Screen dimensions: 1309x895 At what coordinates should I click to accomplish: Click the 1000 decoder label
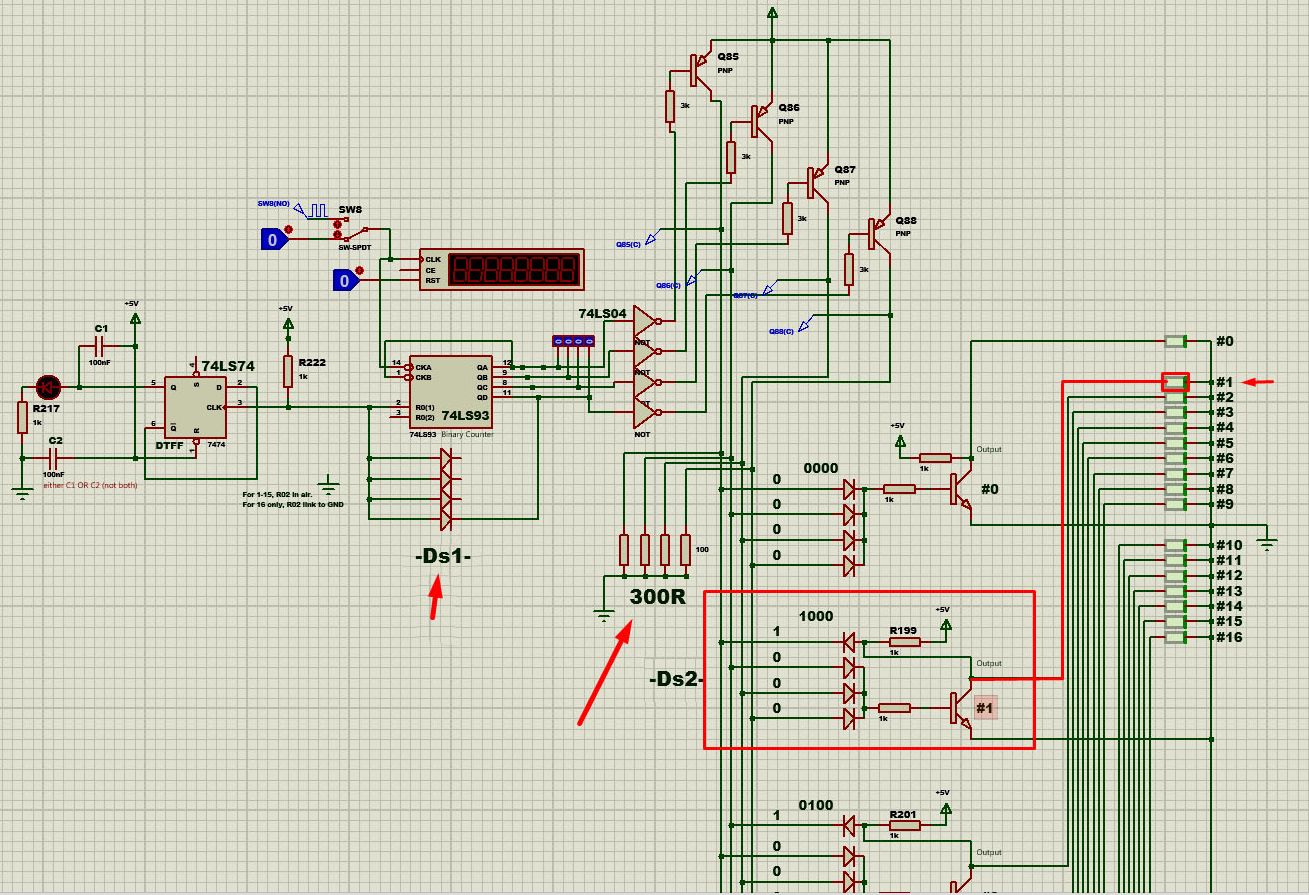[x=816, y=616]
